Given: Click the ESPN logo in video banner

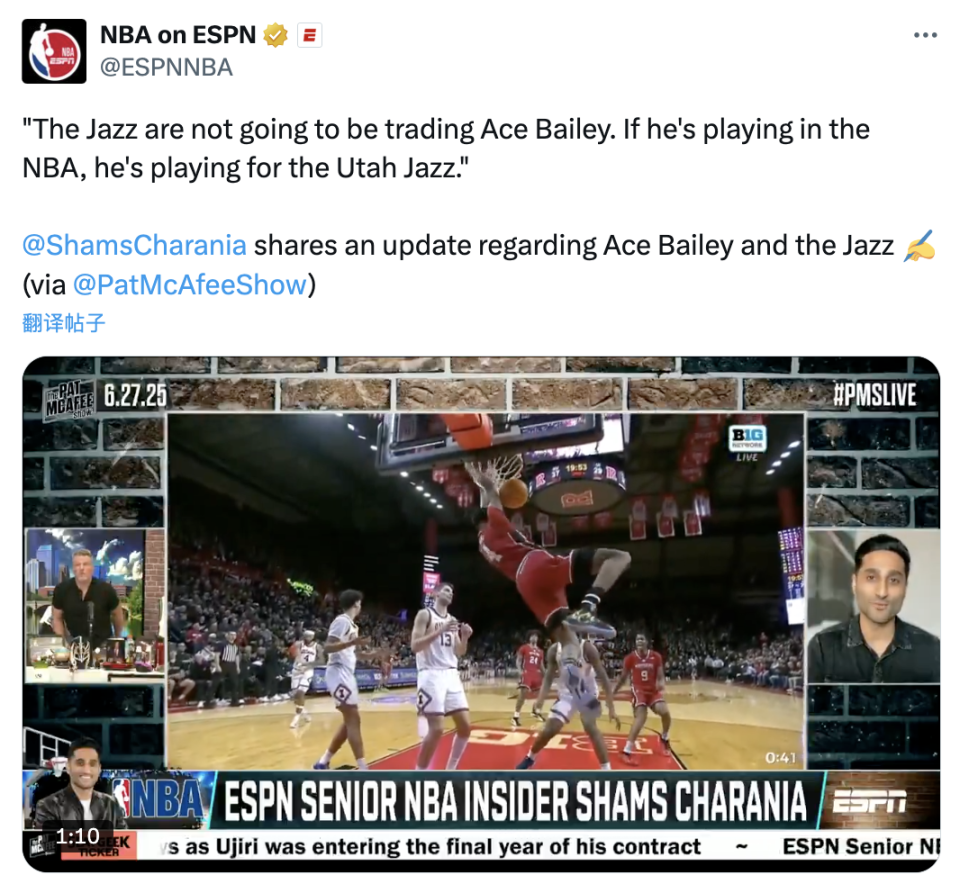Looking at the screenshot, I should coord(870,801).
